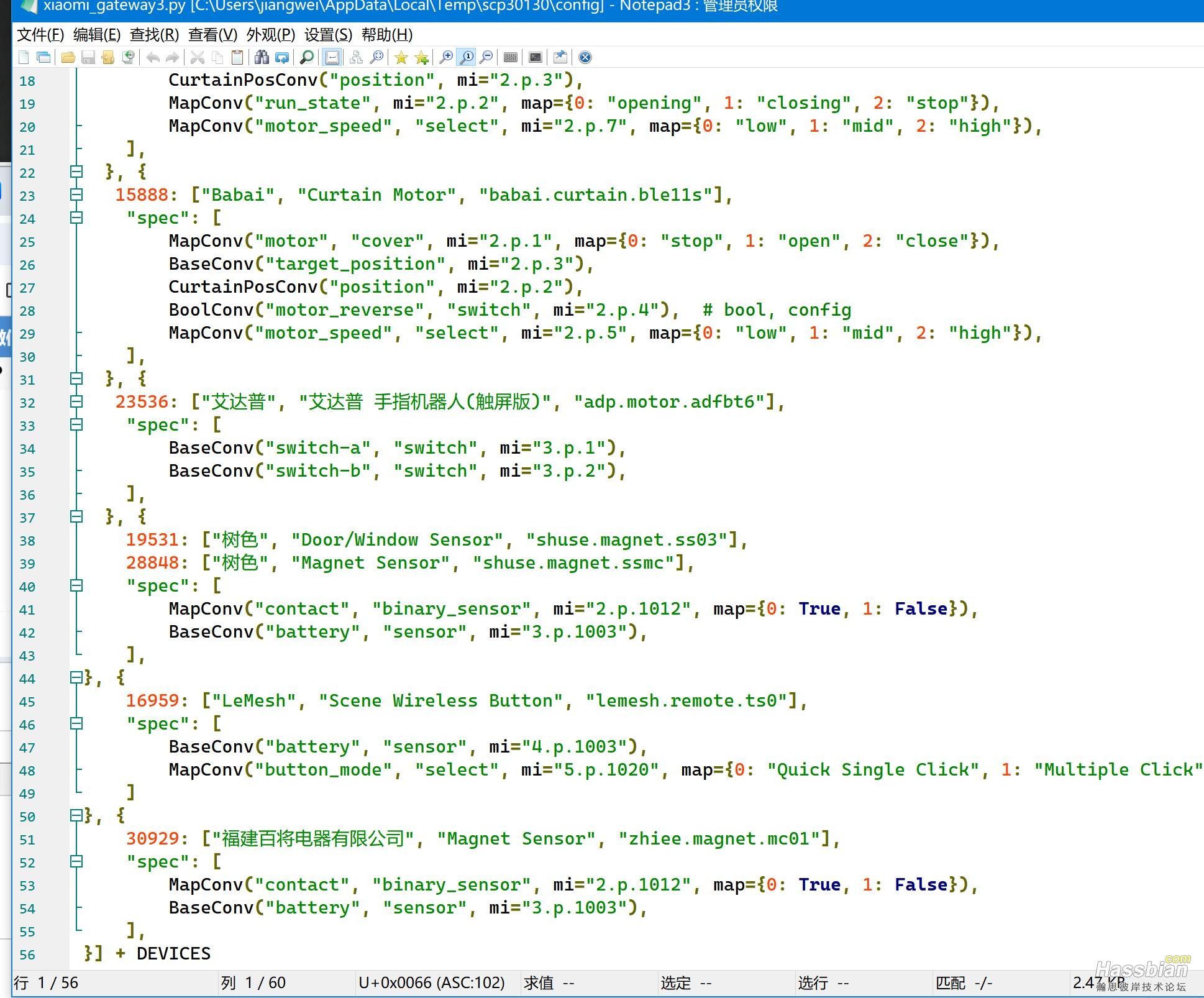1204x998 pixels.
Task: Click the Zoom Out magnifier icon
Action: click(x=486, y=58)
